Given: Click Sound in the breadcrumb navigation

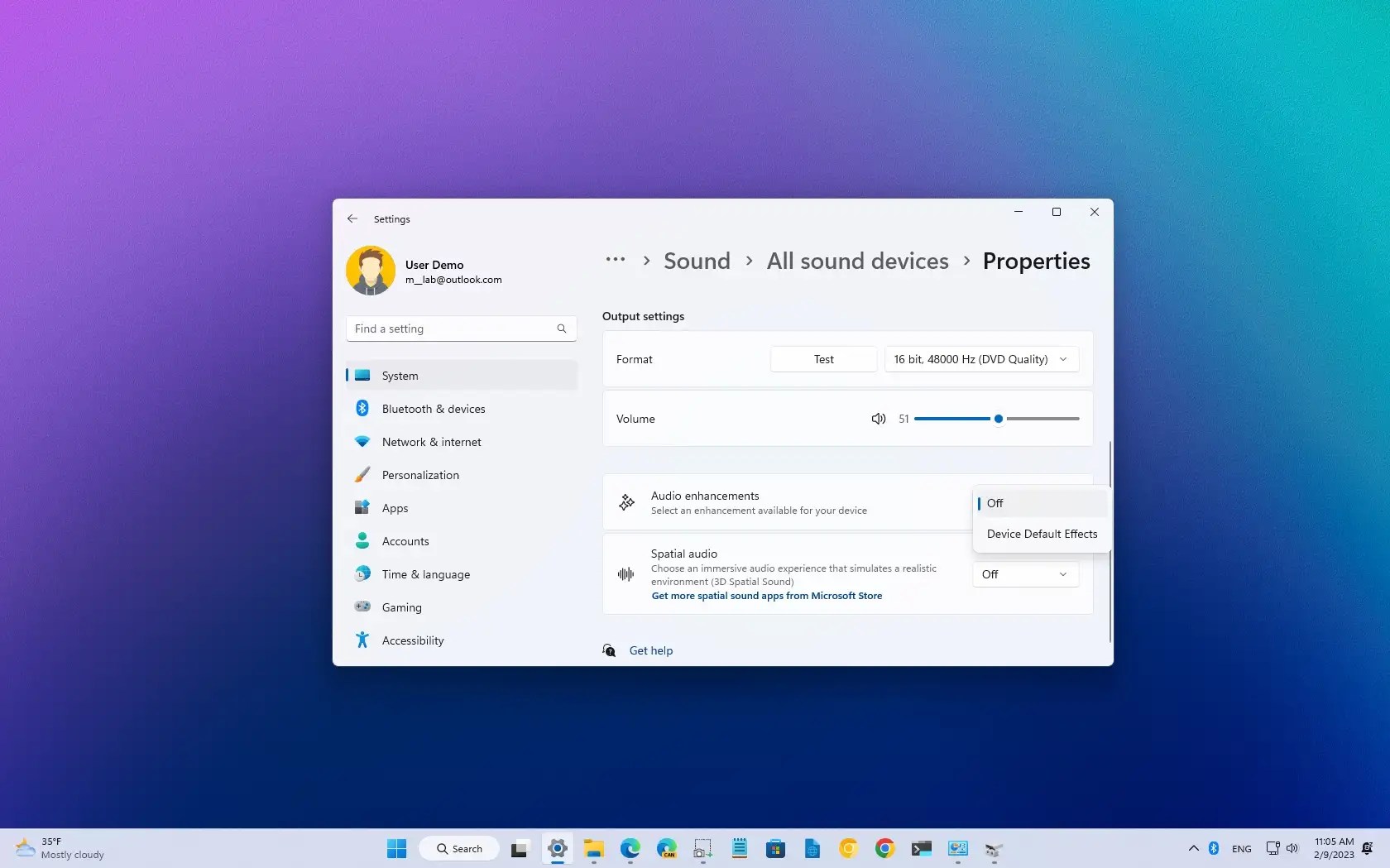Looking at the screenshot, I should point(696,261).
